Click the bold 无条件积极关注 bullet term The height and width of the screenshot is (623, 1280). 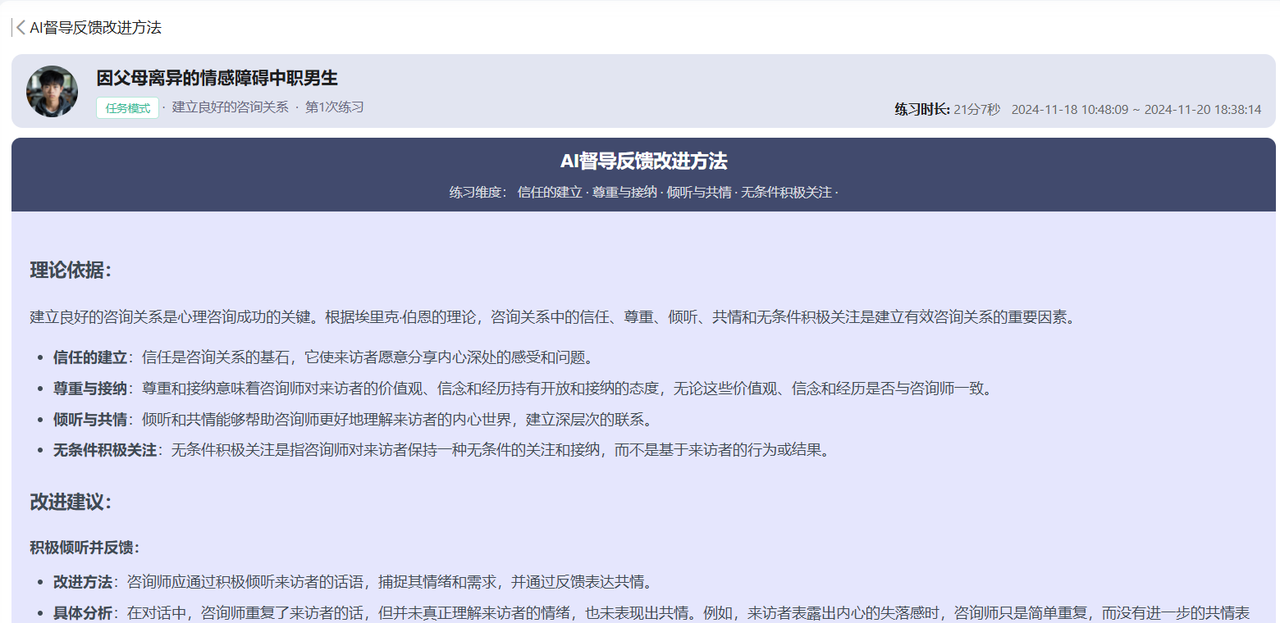(105, 450)
